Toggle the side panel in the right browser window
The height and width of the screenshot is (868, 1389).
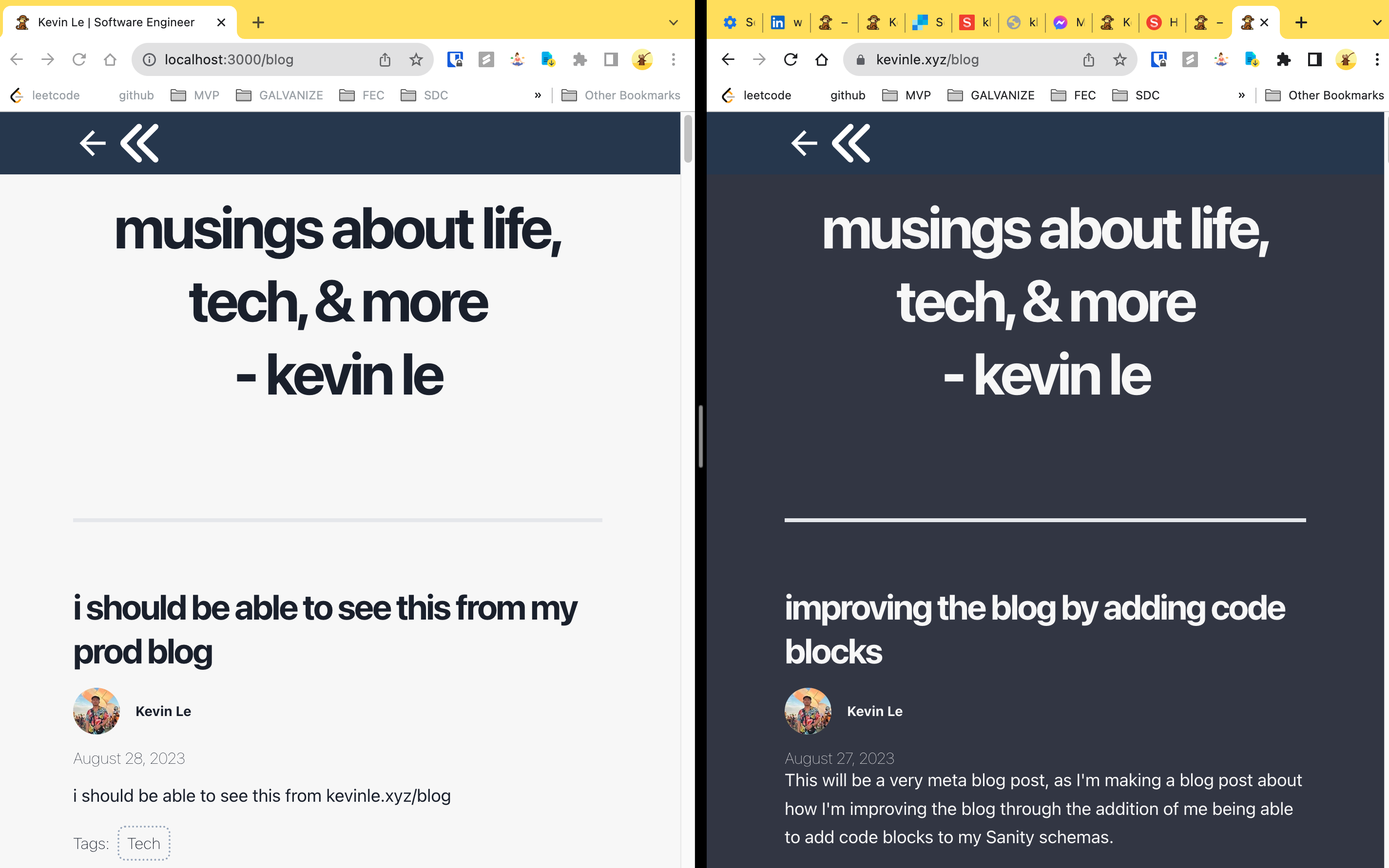1314,60
